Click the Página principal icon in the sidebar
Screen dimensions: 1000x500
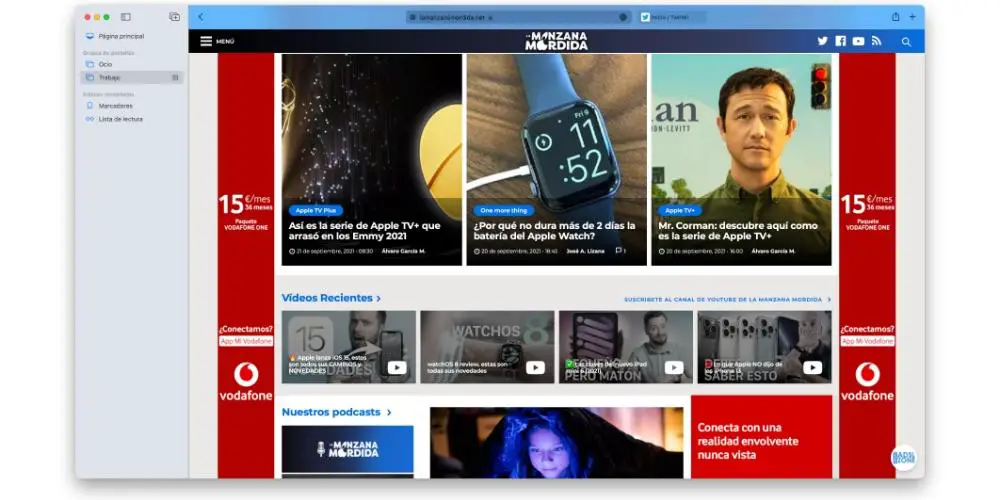(x=89, y=36)
